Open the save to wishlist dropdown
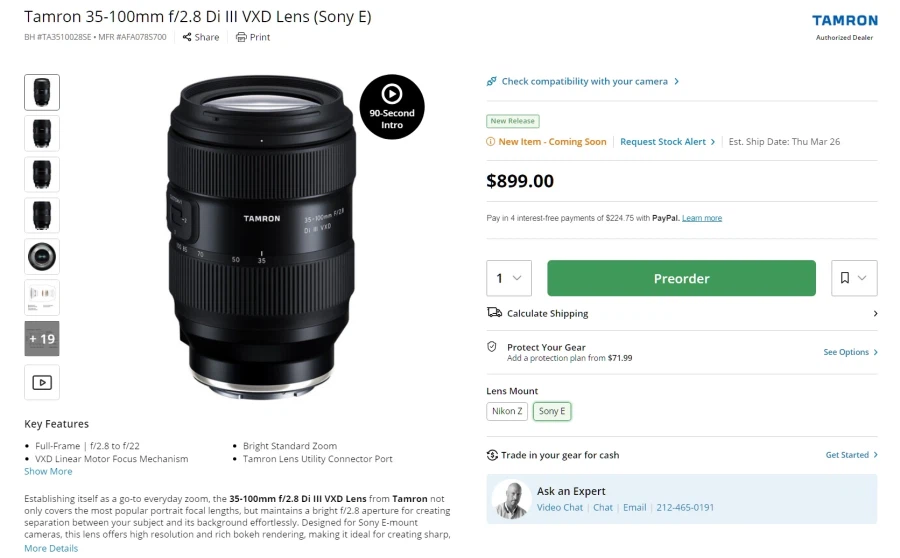900x558 pixels. (854, 278)
